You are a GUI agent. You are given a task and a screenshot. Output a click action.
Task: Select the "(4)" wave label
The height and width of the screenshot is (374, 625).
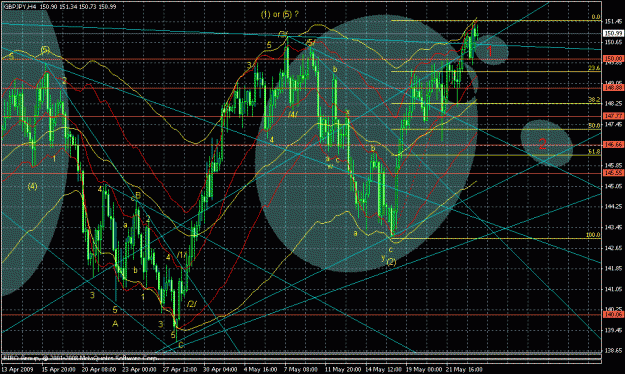(x=32, y=186)
